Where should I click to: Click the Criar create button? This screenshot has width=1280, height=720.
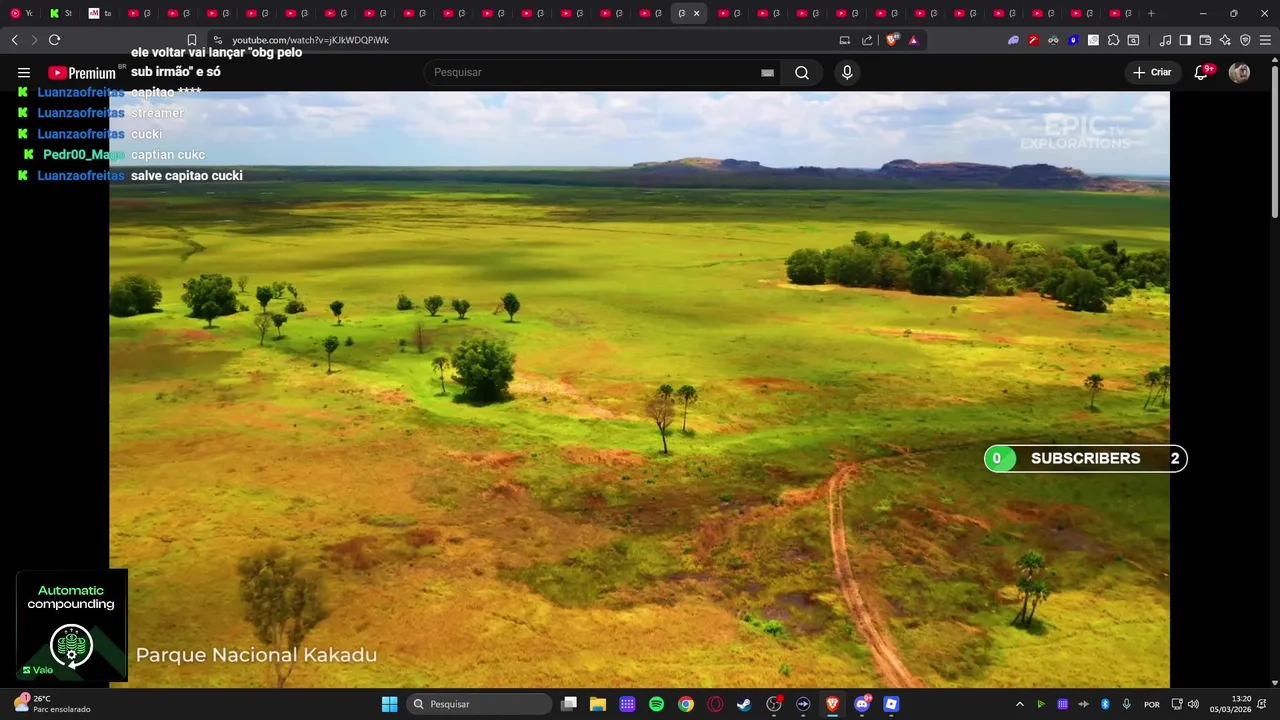click(x=1152, y=72)
